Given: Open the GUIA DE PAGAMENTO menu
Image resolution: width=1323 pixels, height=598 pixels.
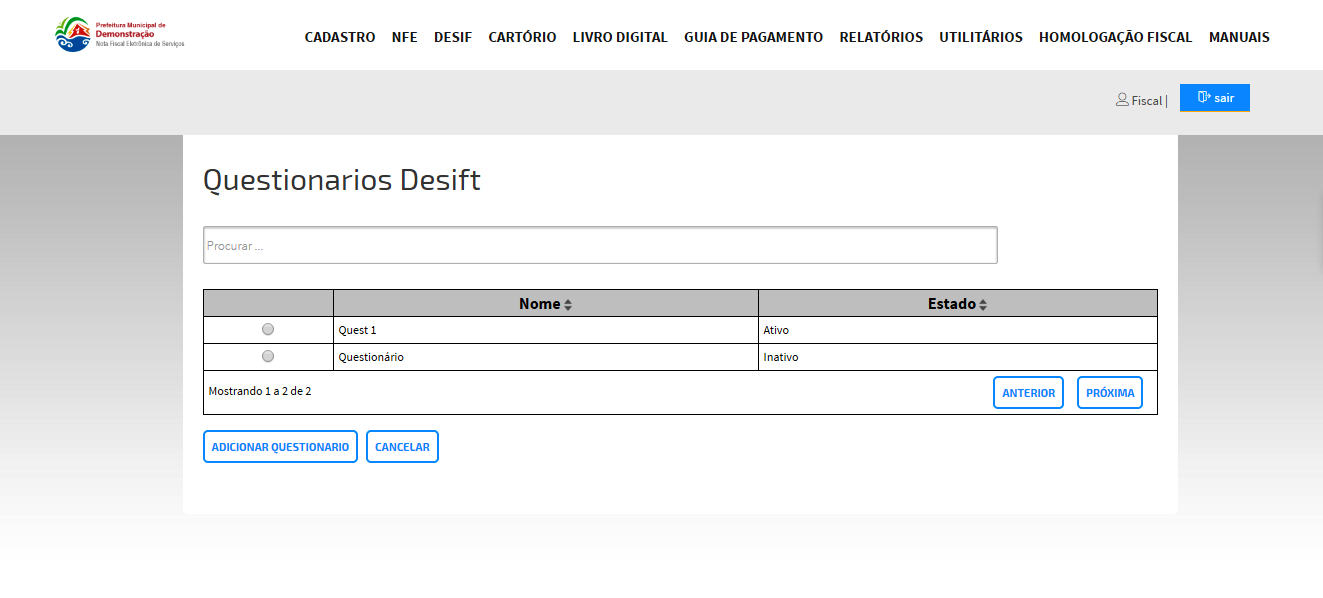Looking at the screenshot, I should pos(753,37).
